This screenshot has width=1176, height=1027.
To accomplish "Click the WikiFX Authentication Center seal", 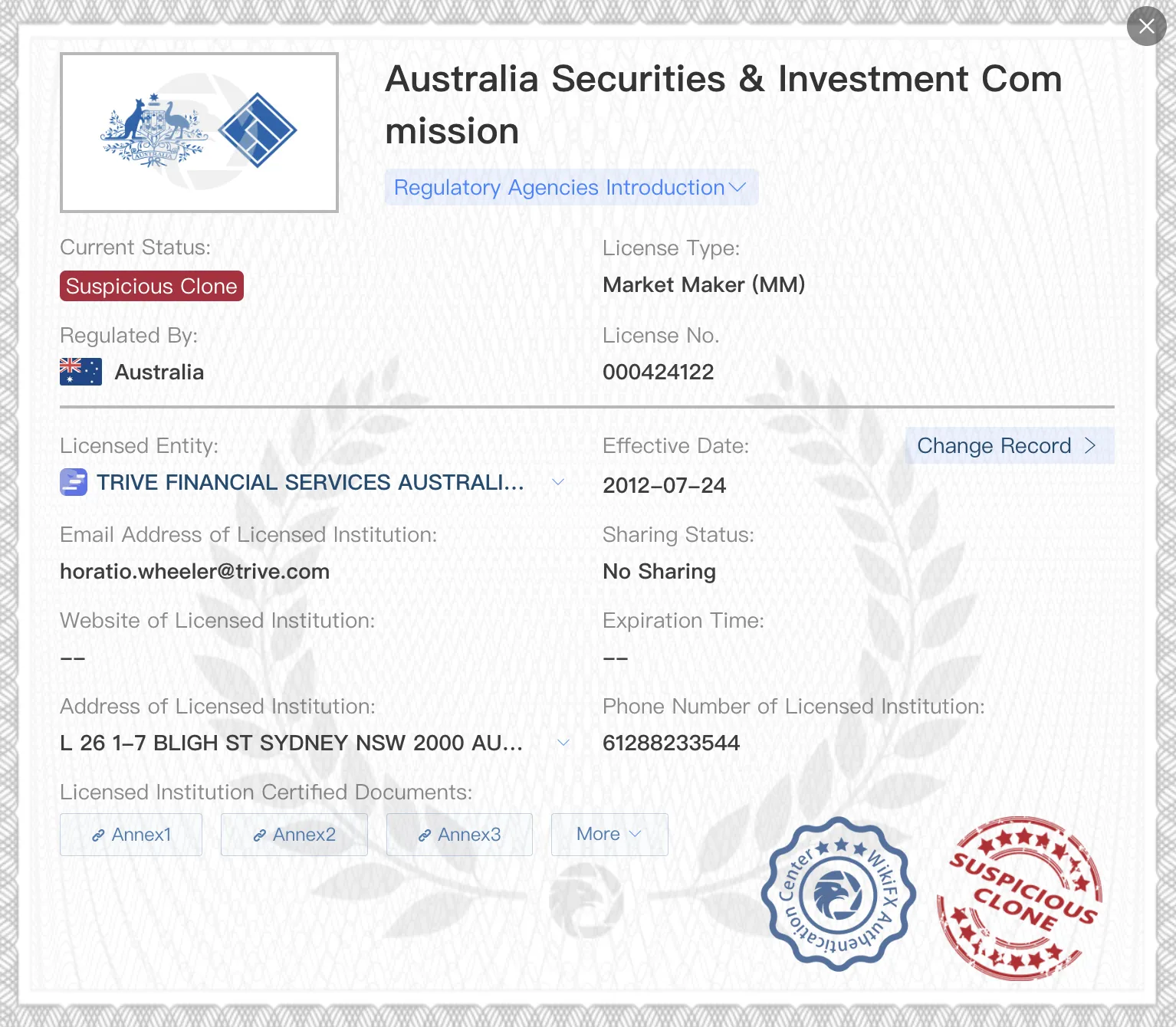I will [x=838, y=894].
